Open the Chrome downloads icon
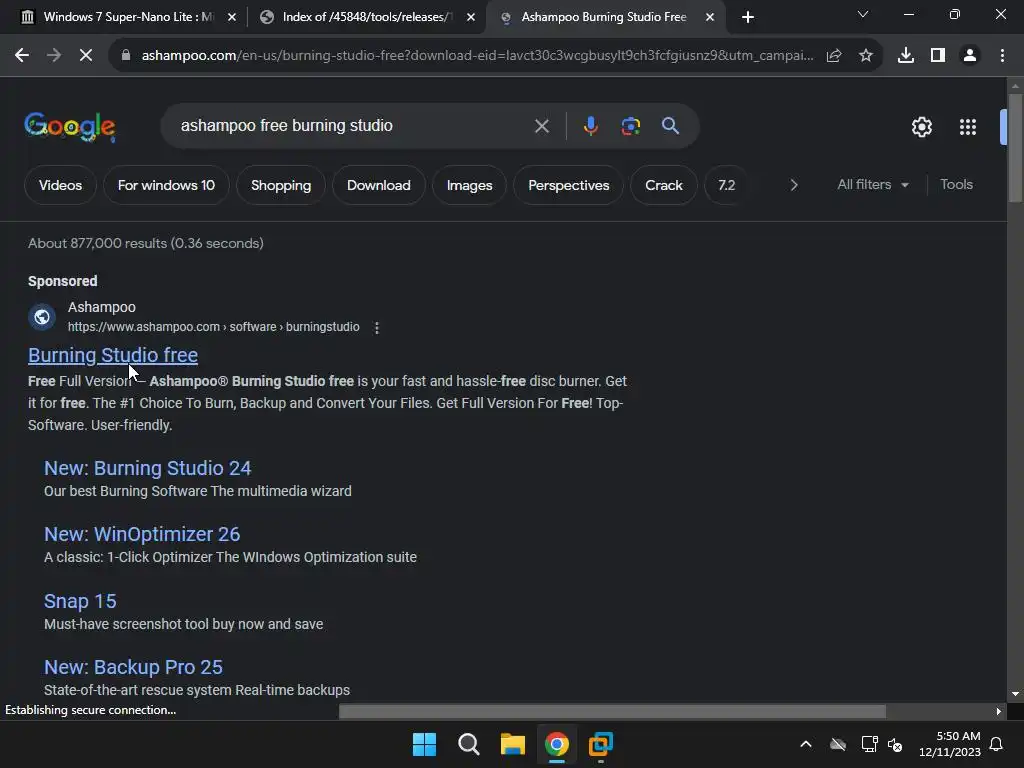Image resolution: width=1024 pixels, height=768 pixels. [x=906, y=56]
